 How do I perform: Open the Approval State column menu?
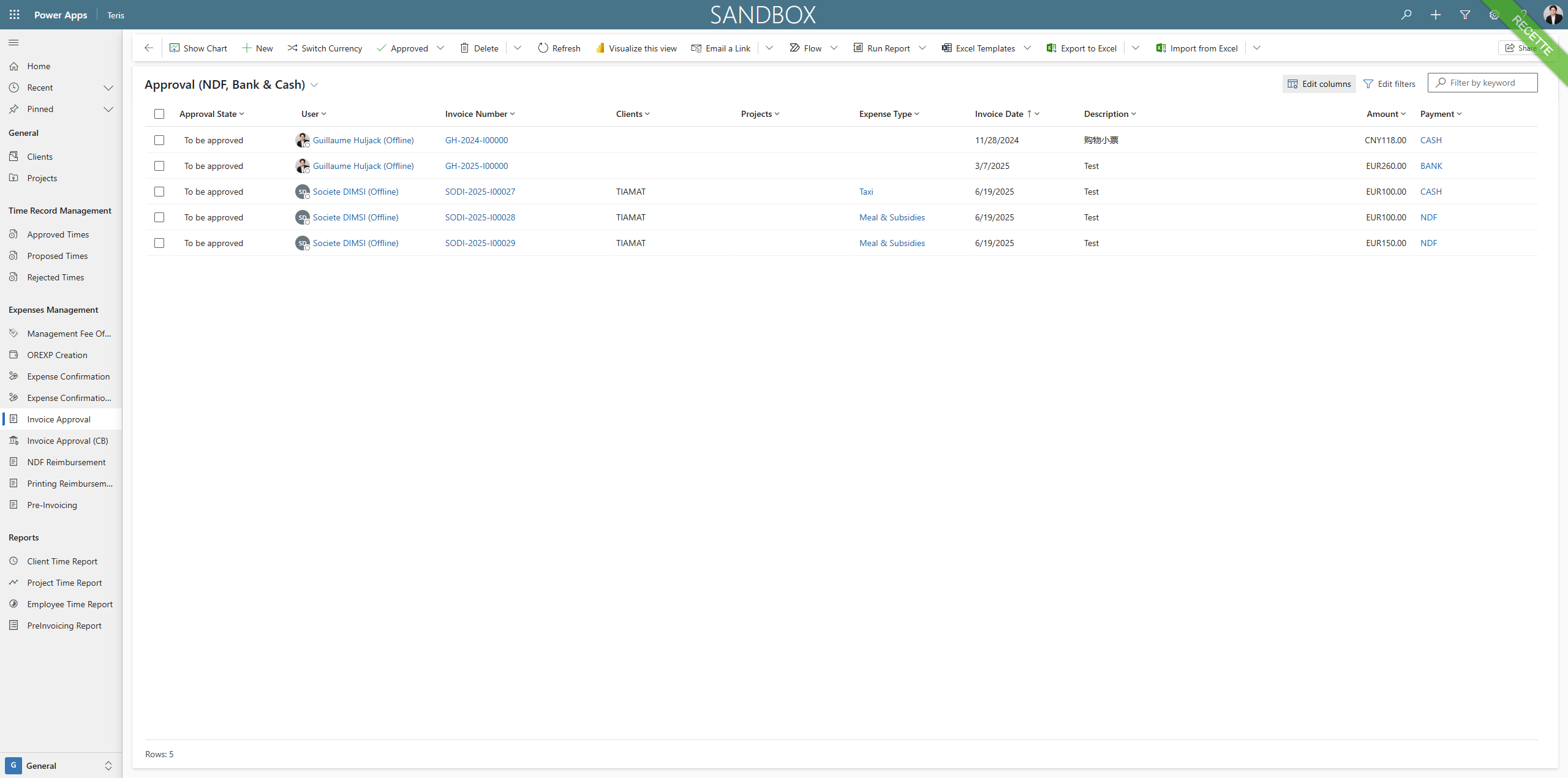[x=212, y=114]
